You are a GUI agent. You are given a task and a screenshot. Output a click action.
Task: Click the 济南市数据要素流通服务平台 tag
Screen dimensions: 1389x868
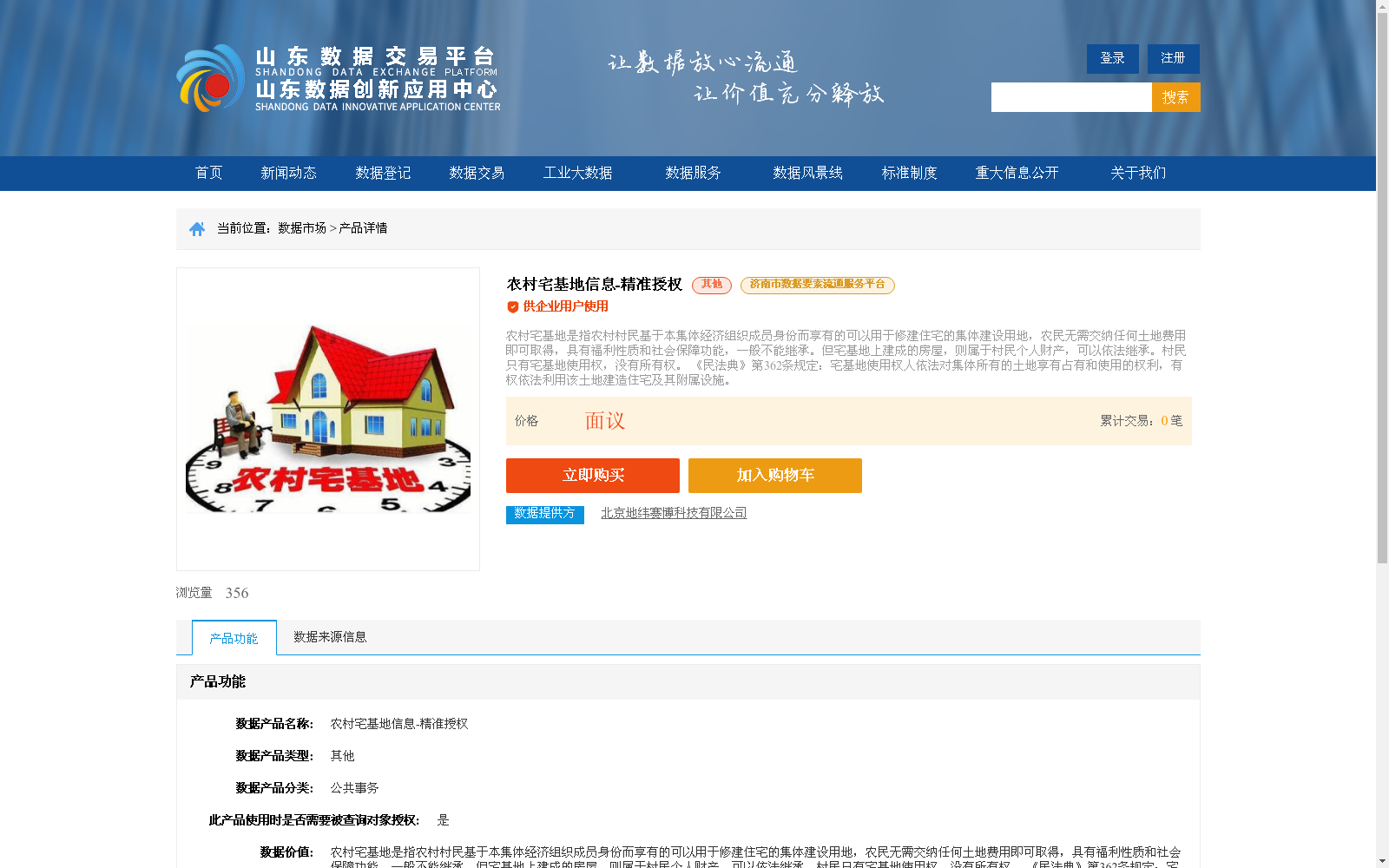[818, 285]
